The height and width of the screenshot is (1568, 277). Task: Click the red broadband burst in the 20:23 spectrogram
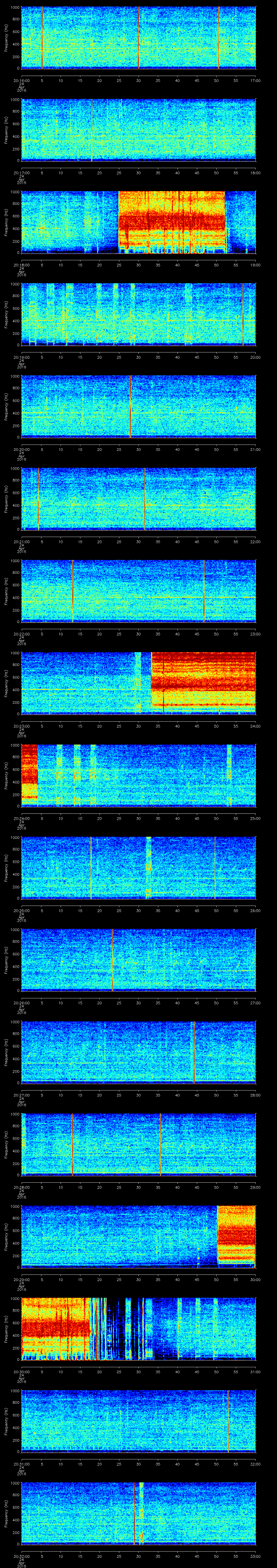click(x=203, y=683)
